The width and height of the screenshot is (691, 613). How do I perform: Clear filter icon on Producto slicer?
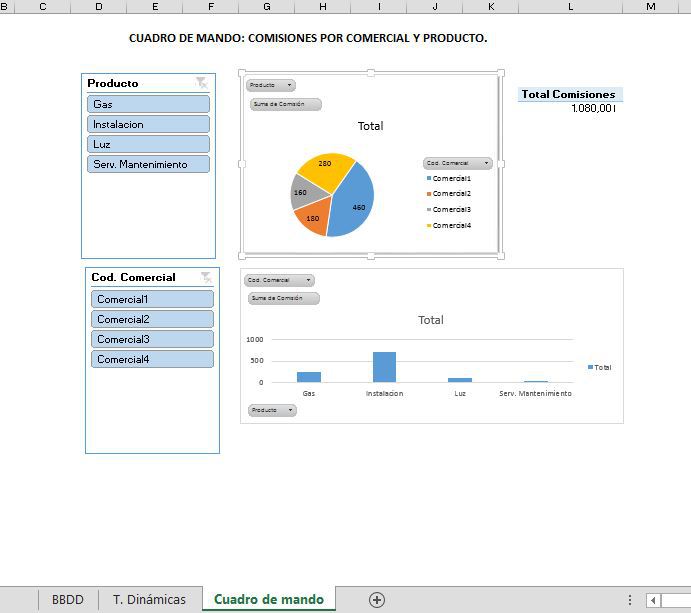tap(202, 82)
